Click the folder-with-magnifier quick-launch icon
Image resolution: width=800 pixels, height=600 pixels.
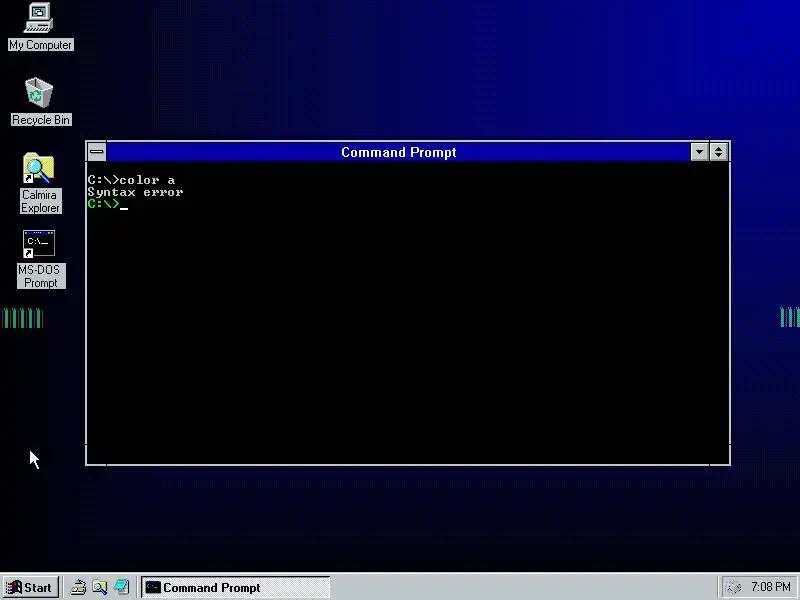coord(100,587)
